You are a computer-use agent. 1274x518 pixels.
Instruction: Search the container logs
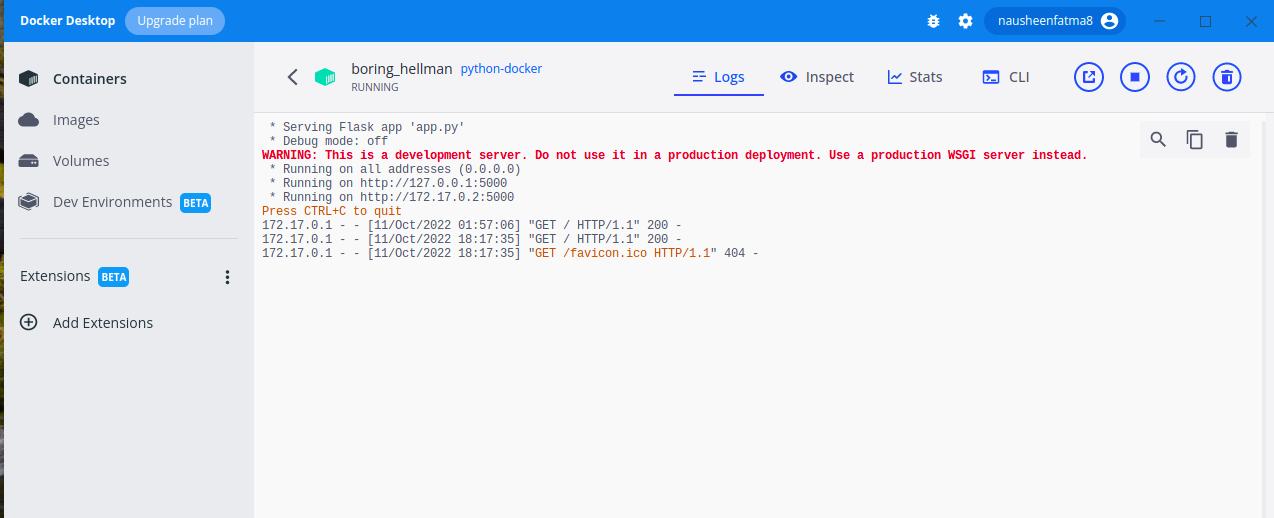[1158, 140]
